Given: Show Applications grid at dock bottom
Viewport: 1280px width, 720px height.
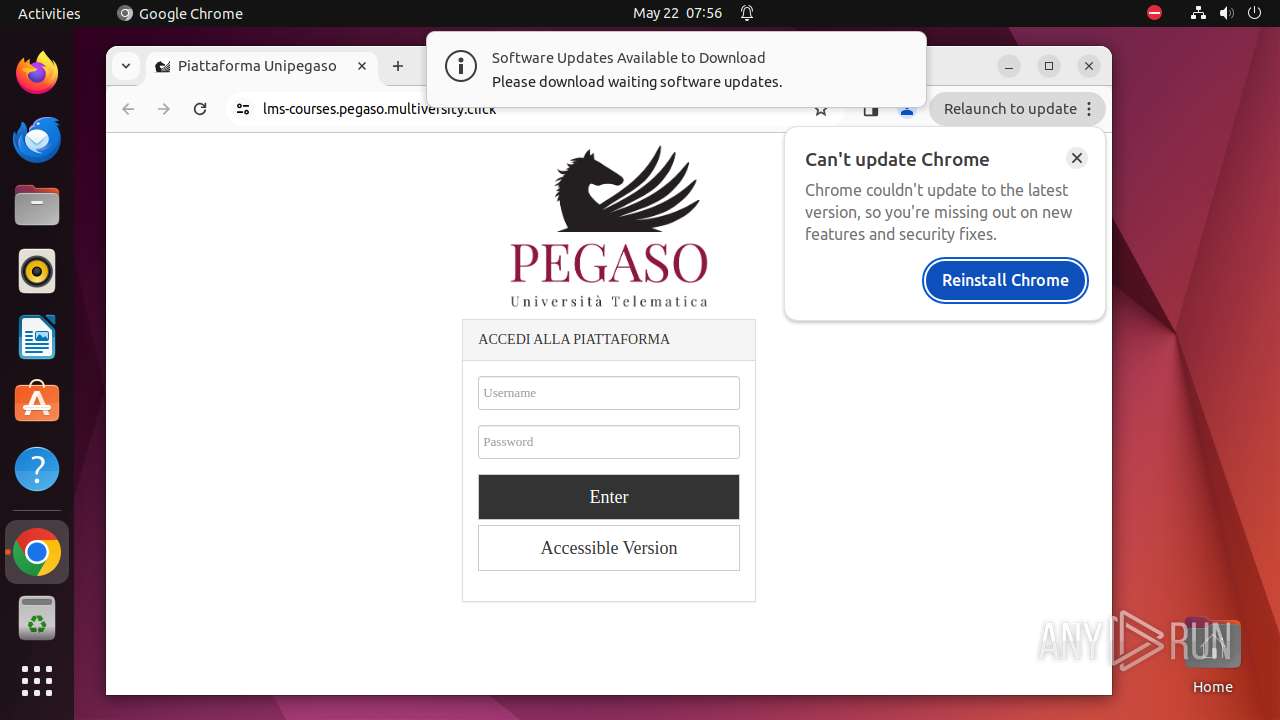Looking at the screenshot, I should tap(37, 681).
